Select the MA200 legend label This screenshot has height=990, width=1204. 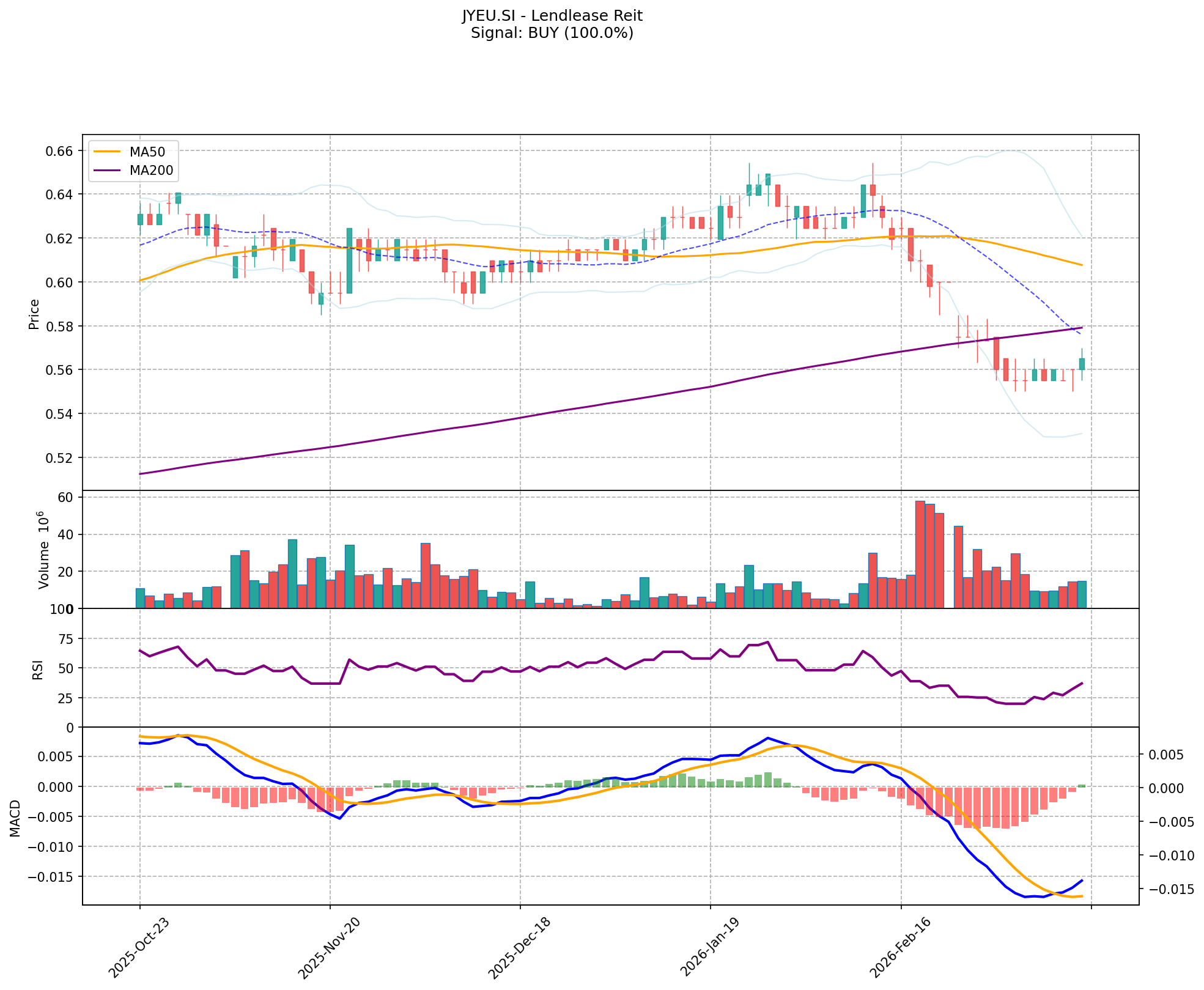[x=151, y=171]
